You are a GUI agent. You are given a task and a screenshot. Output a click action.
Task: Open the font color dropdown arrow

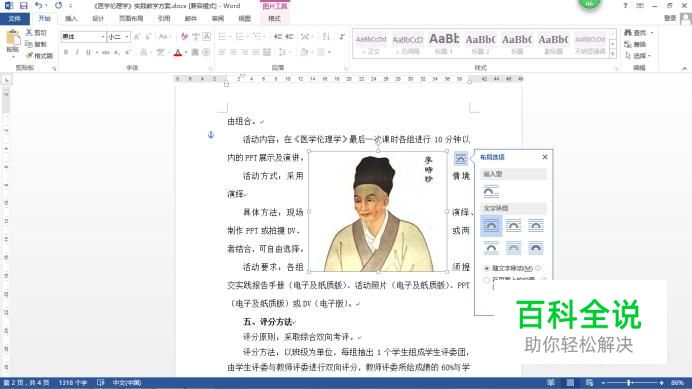(x=186, y=53)
